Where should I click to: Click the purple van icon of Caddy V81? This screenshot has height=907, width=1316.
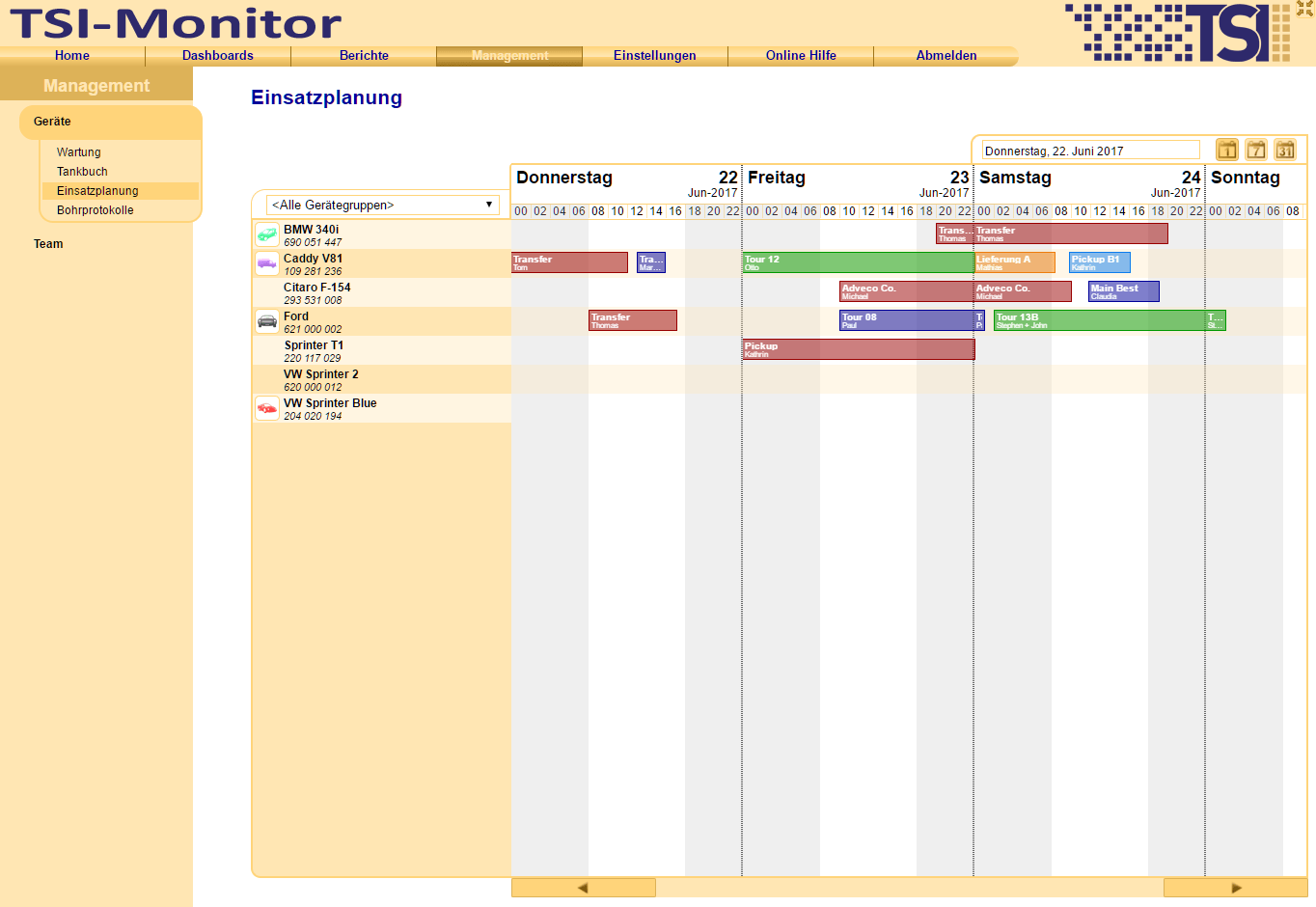pos(267,263)
